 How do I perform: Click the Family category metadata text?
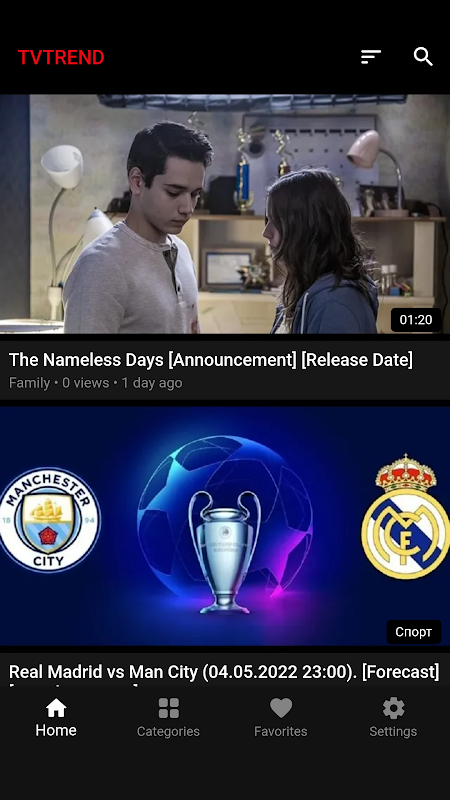30,383
